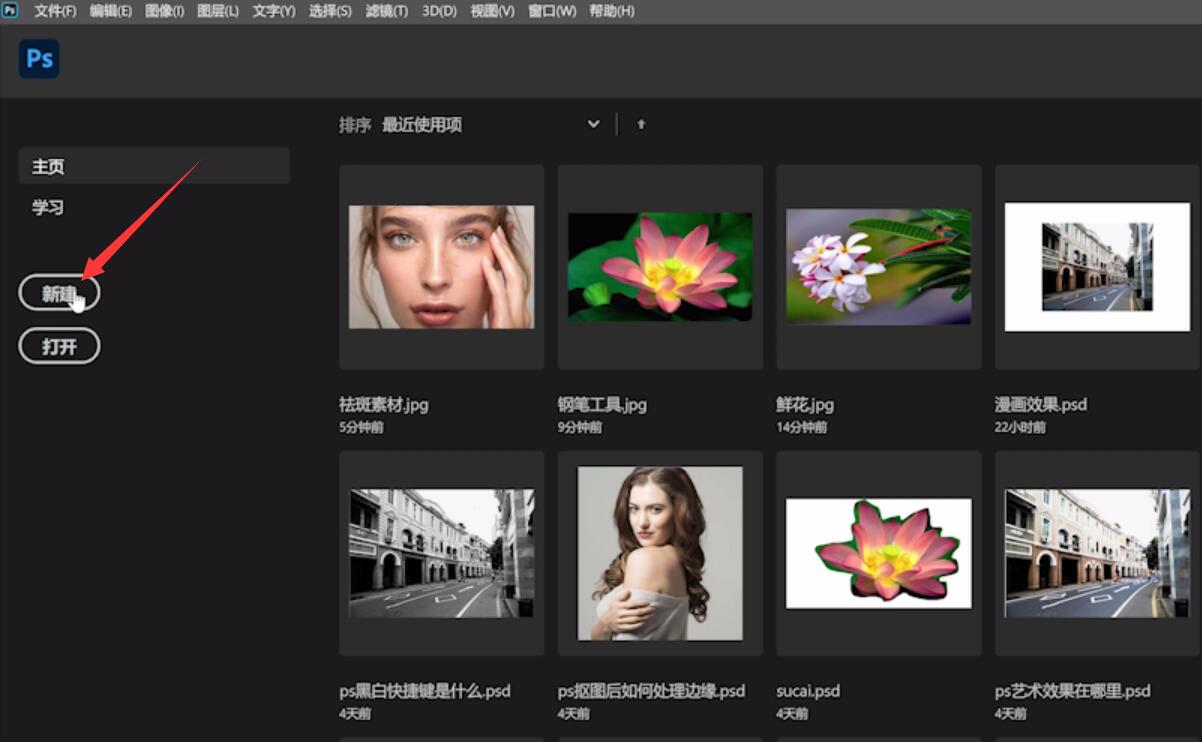Screen dimensions: 1202x742
Task: Open the 滤镜(T) menu
Action: pyautogui.click(x=386, y=11)
